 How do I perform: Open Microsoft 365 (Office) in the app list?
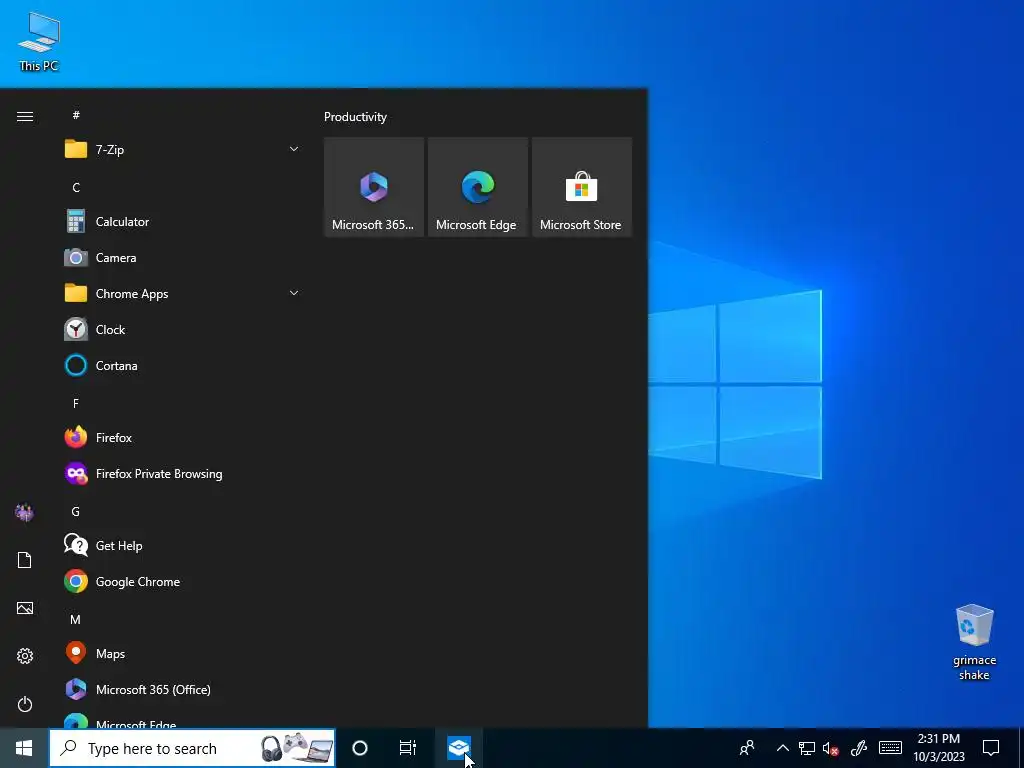(182, 690)
